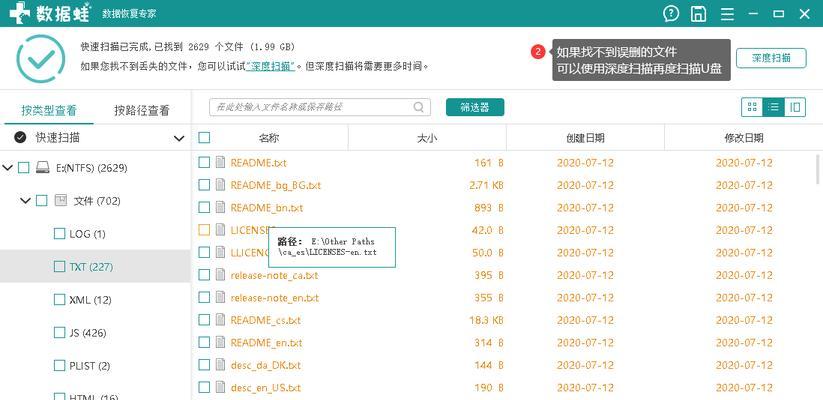Click file name desc_en_US.txt

point(266,388)
